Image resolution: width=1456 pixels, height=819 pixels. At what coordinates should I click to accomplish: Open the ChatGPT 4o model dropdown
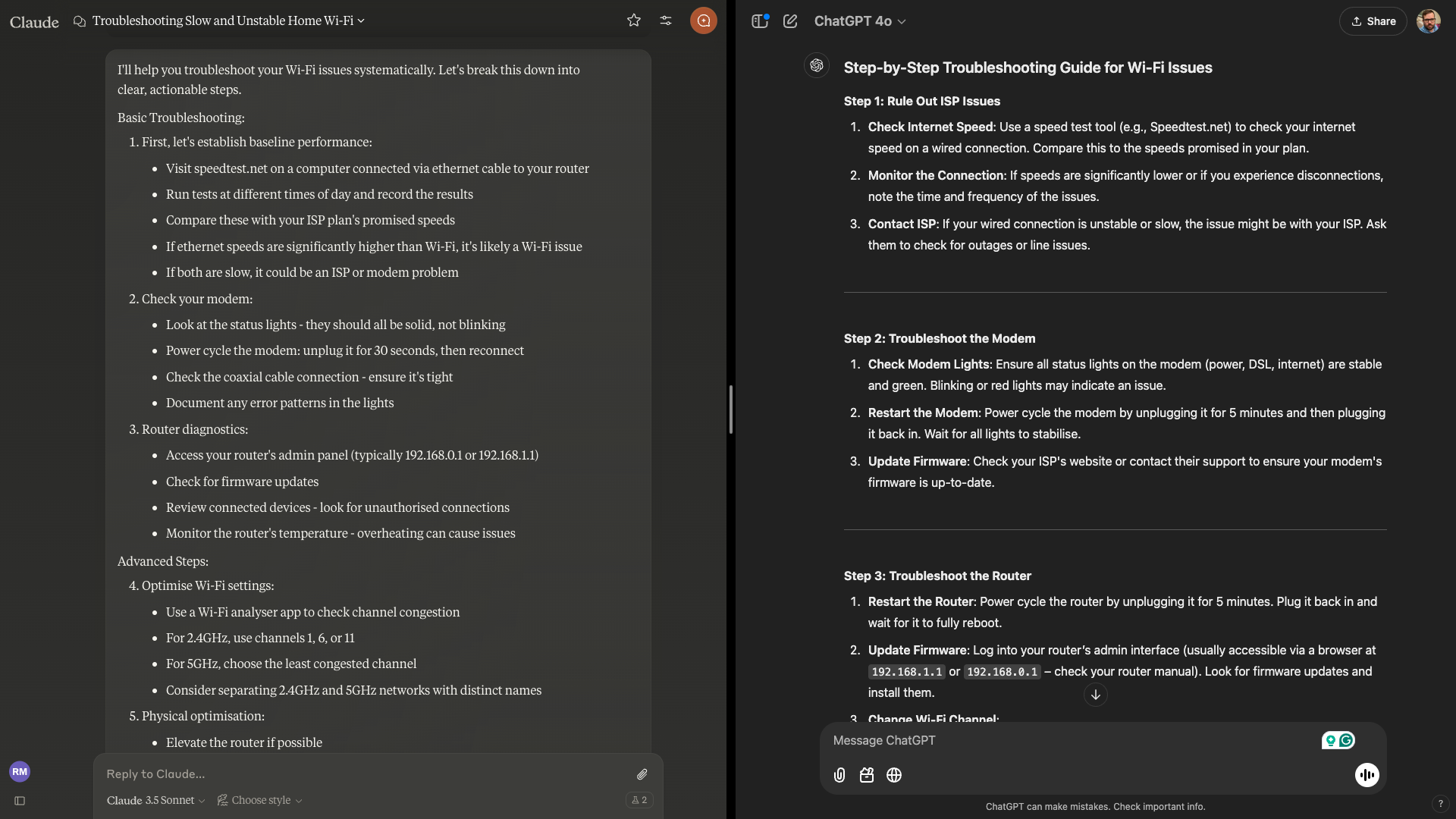click(860, 21)
